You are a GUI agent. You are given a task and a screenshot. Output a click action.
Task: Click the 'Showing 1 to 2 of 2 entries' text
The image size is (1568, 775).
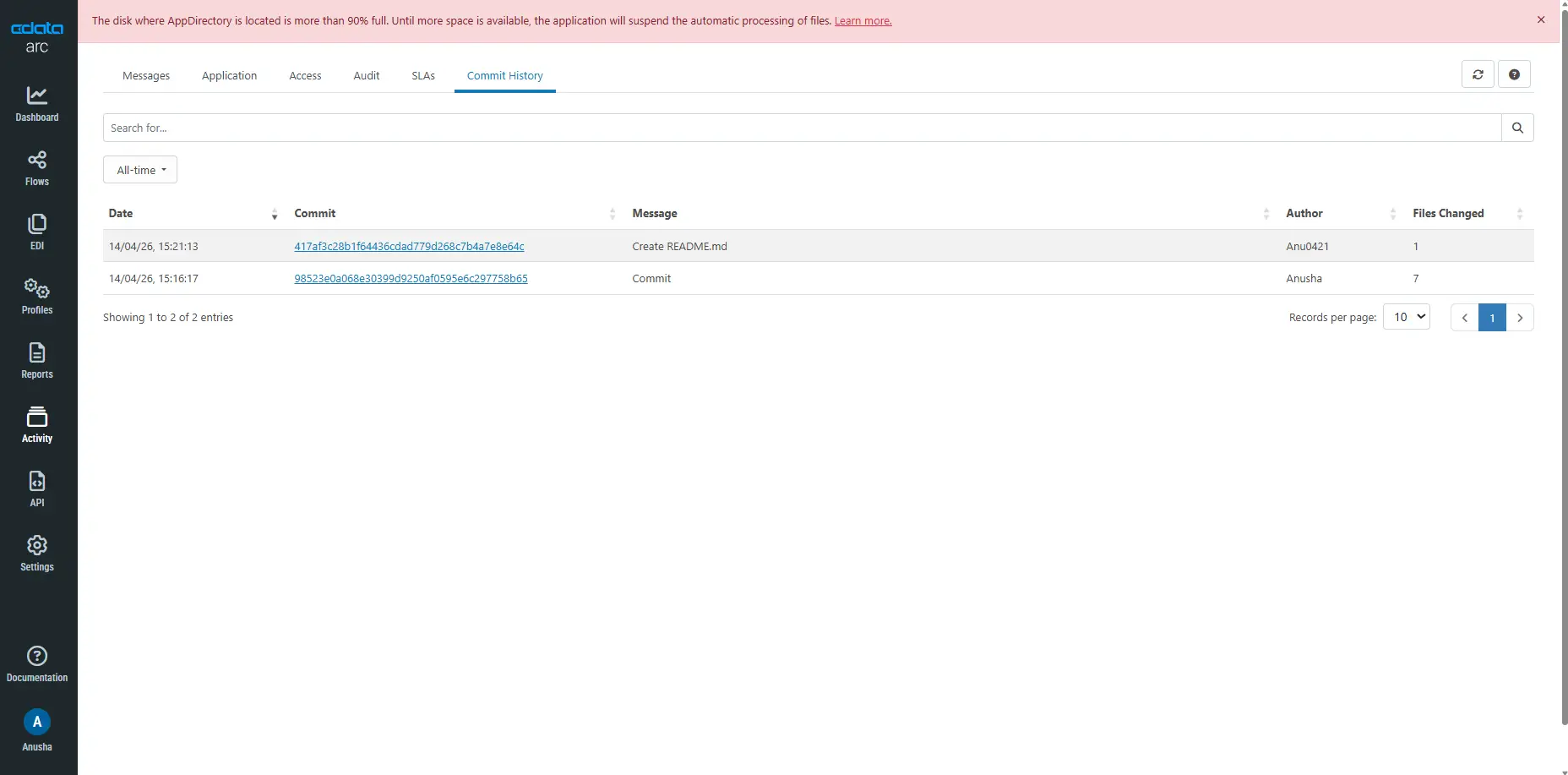tap(168, 318)
